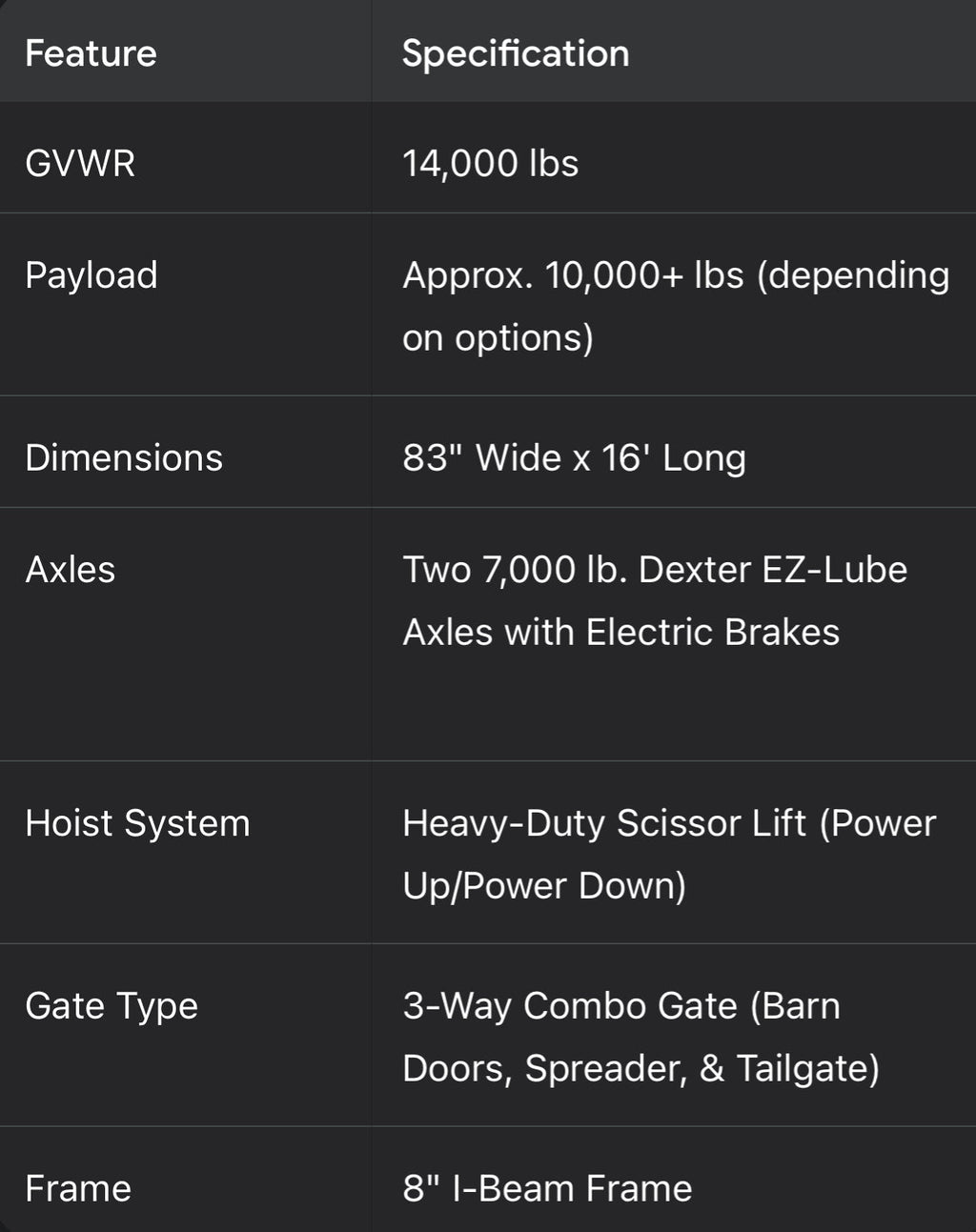Click the 14,000 lbs specification value
This screenshot has height=1232, width=976.
tap(490, 163)
